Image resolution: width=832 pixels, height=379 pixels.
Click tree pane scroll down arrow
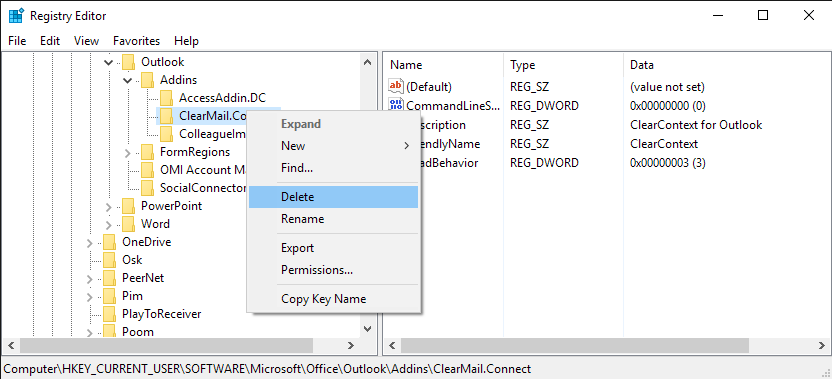point(367,329)
